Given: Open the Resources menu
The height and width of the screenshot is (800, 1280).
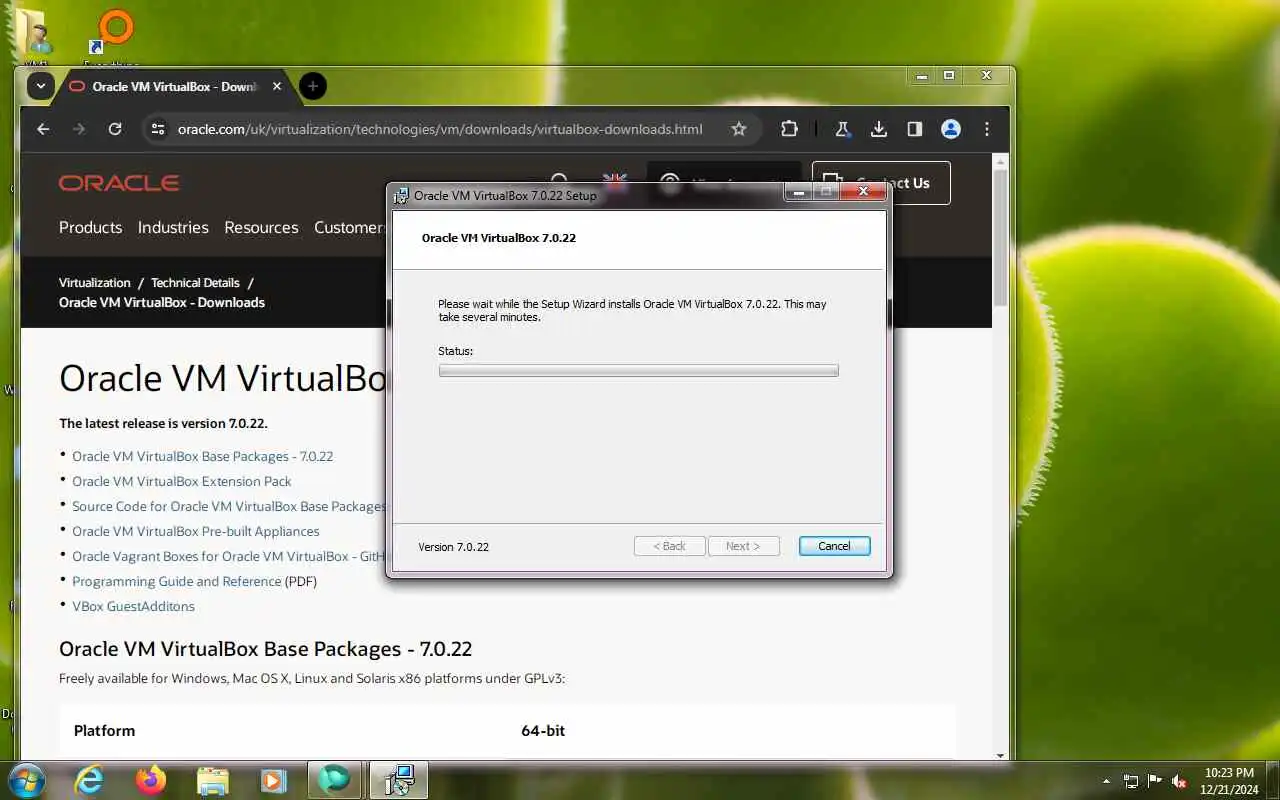Looking at the screenshot, I should (x=261, y=227).
